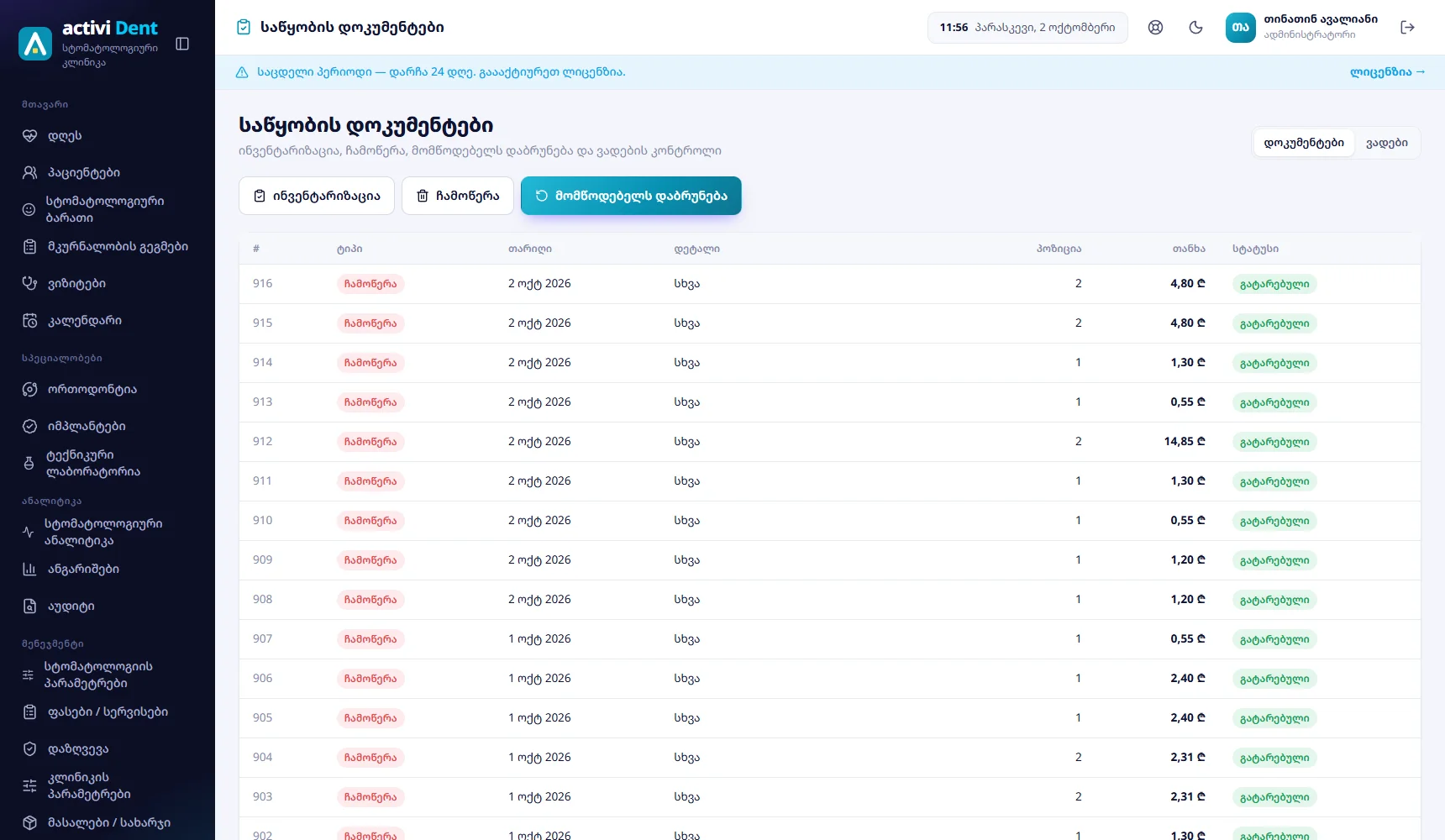Viewport: 1445px width, 840px height.
Task: Click the clock display showing 11:56
Action: coord(1027,28)
